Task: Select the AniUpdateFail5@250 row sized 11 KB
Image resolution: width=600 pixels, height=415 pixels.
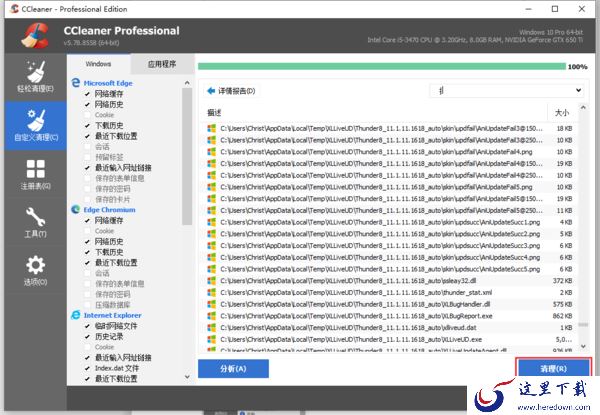Action: (390, 210)
